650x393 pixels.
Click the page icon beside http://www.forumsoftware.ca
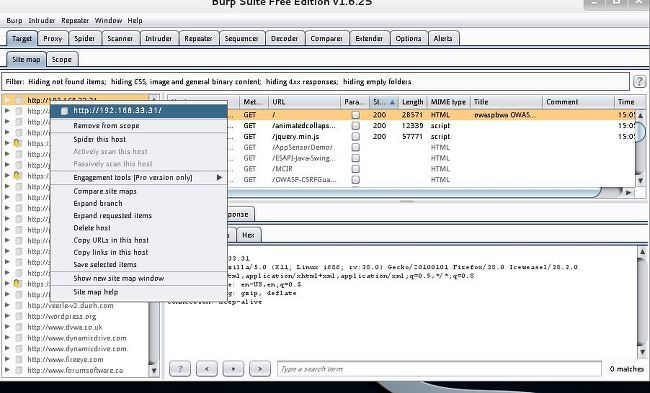click(x=19, y=370)
